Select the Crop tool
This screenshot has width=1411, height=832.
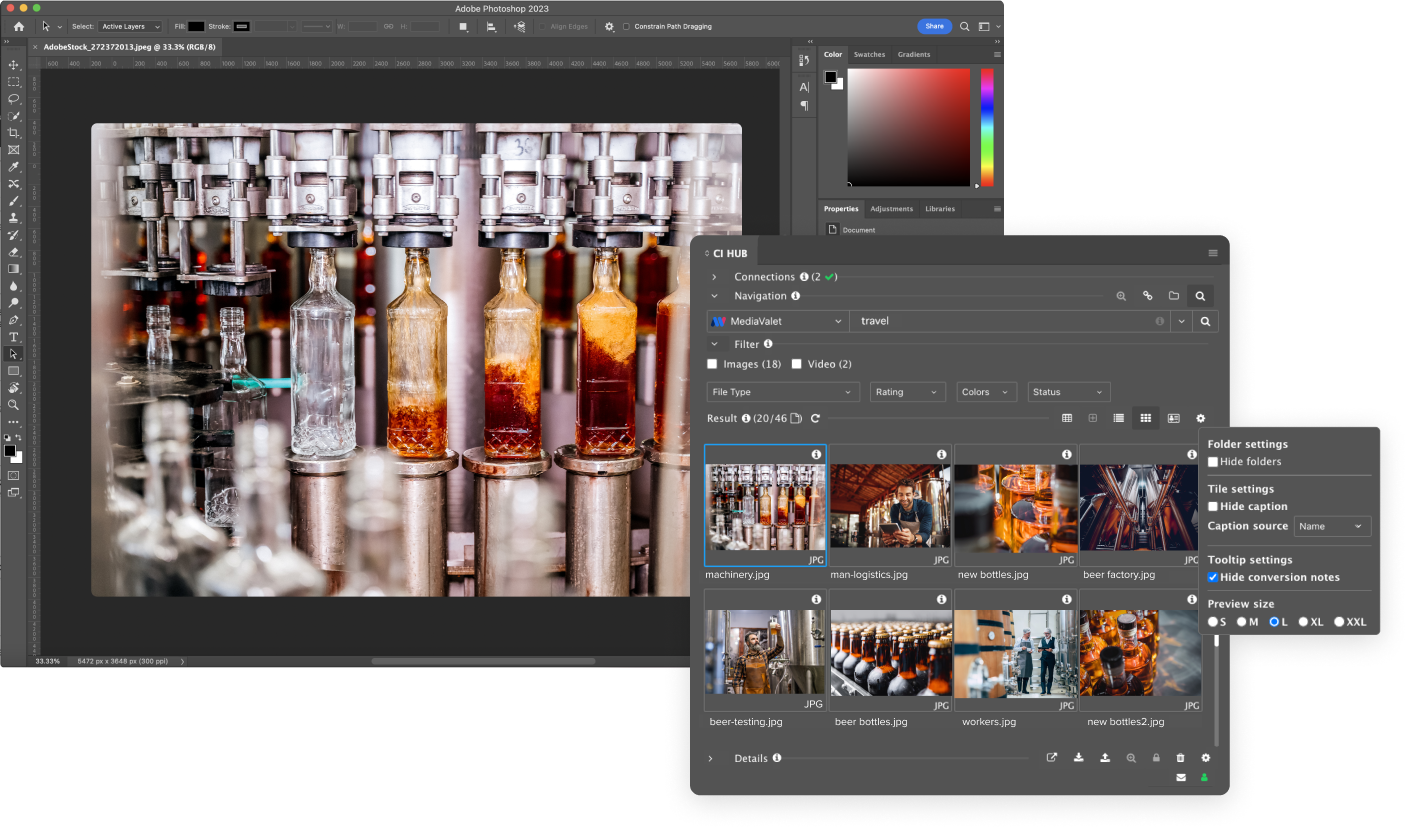coord(14,133)
